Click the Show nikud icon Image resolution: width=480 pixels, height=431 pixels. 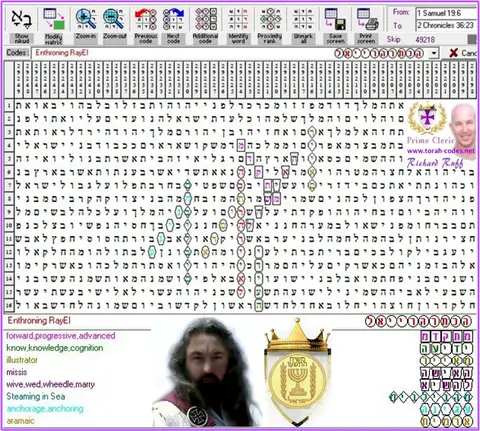[22, 19]
